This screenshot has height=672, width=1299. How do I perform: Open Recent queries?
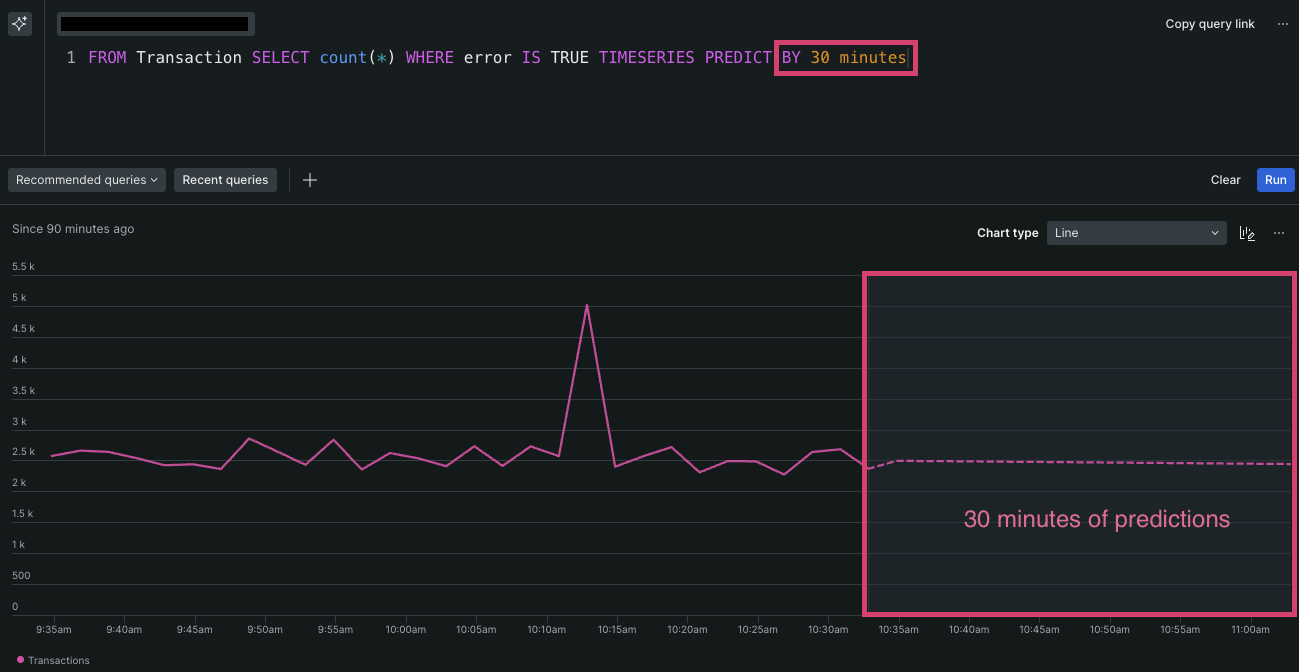(x=225, y=180)
